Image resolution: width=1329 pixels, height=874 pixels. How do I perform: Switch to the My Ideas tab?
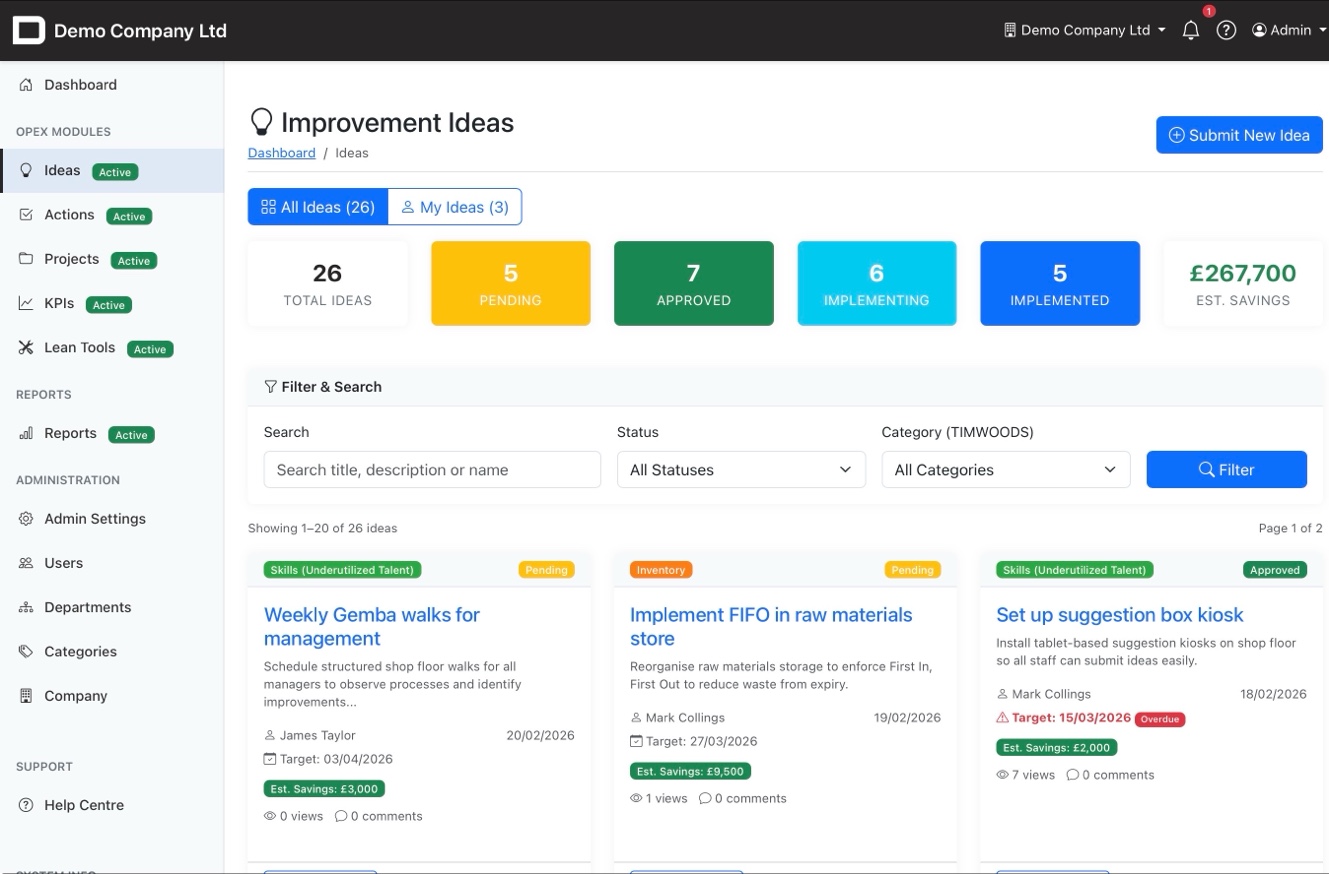click(x=455, y=207)
